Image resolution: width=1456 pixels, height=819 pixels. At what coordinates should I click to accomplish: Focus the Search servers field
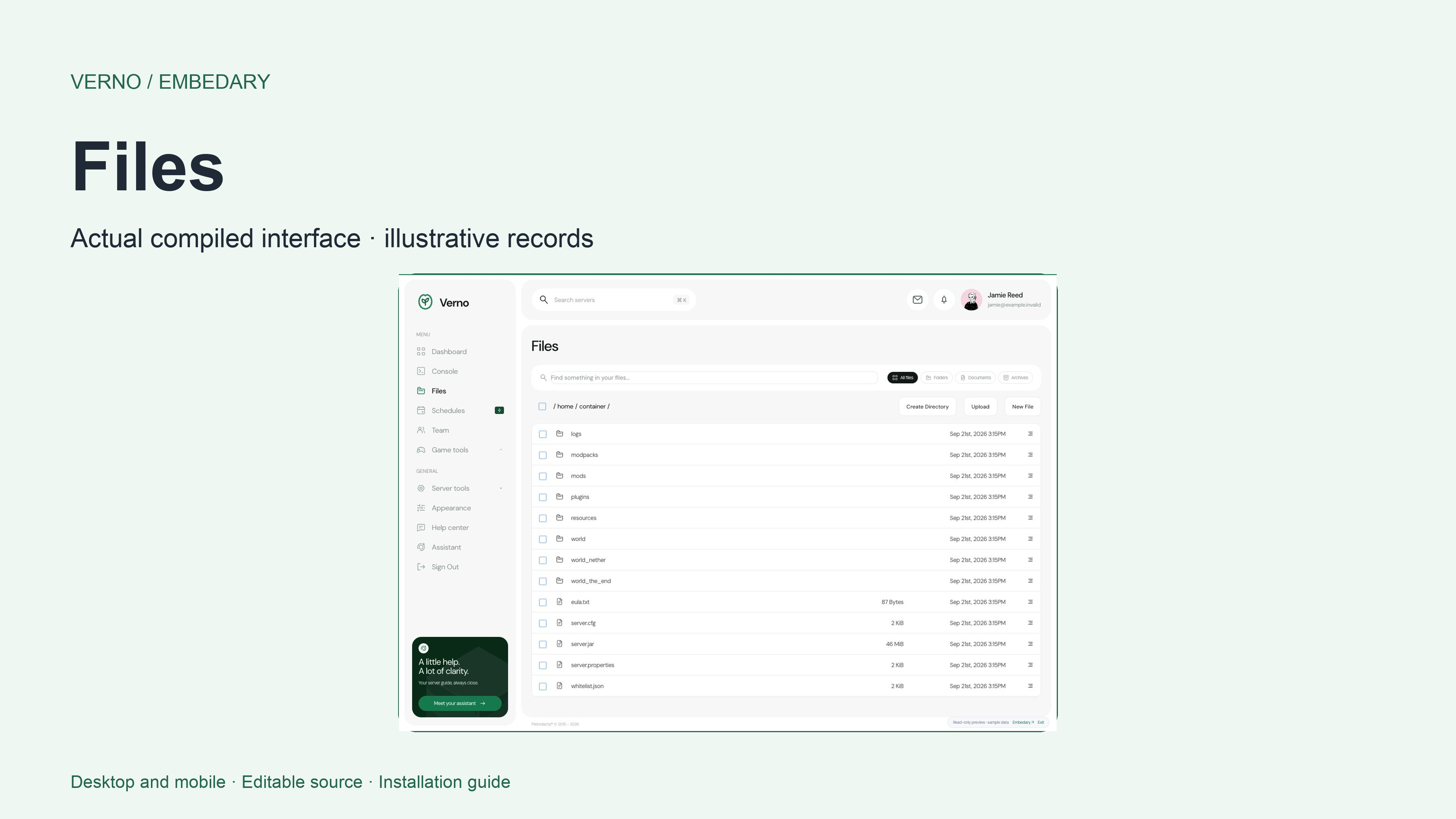614,300
